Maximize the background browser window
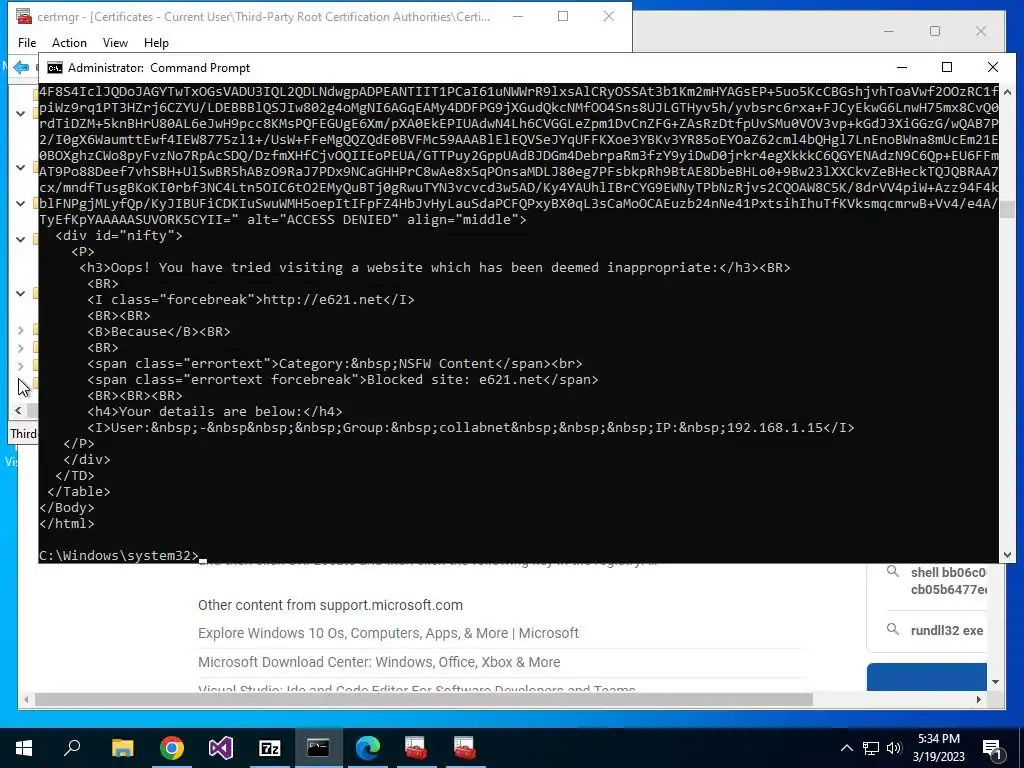 [935, 31]
